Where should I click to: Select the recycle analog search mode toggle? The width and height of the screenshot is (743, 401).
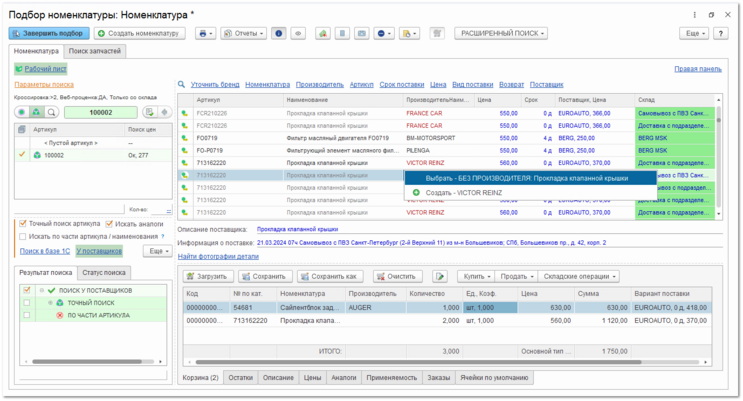(x=36, y=112)
